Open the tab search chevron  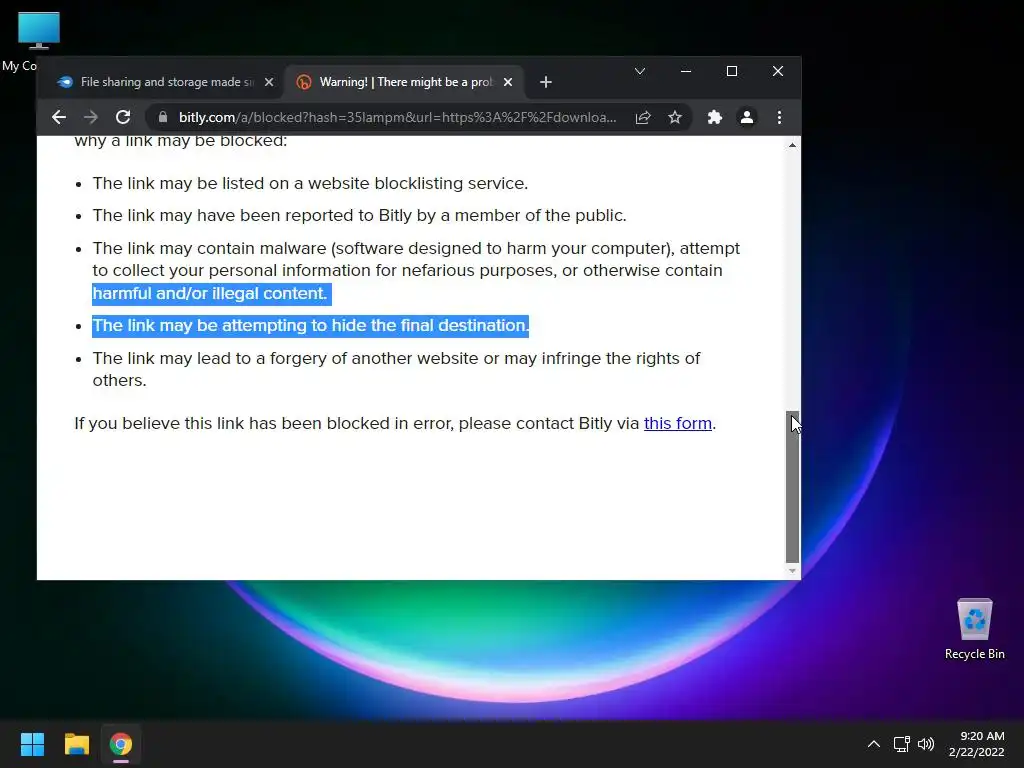coord(640,71)
